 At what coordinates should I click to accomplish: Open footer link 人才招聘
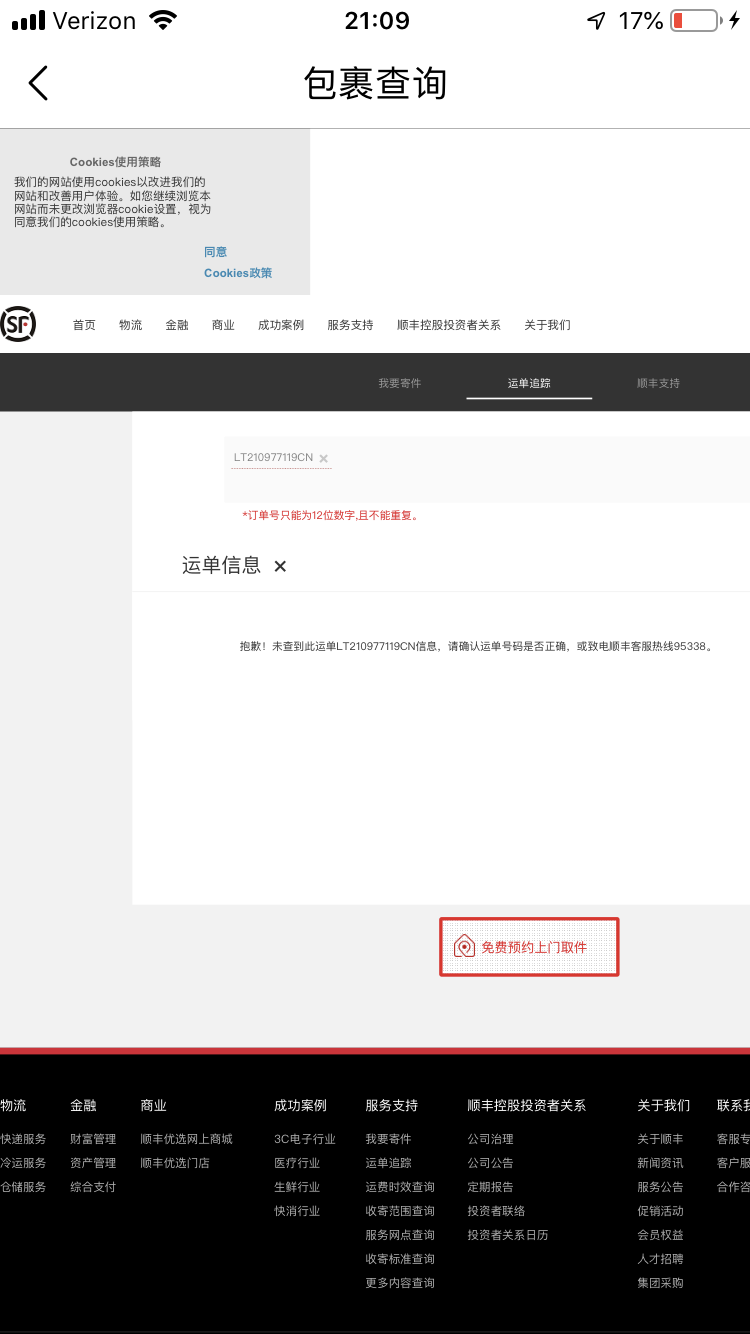pyautogui.click(x=660, y=1259)
